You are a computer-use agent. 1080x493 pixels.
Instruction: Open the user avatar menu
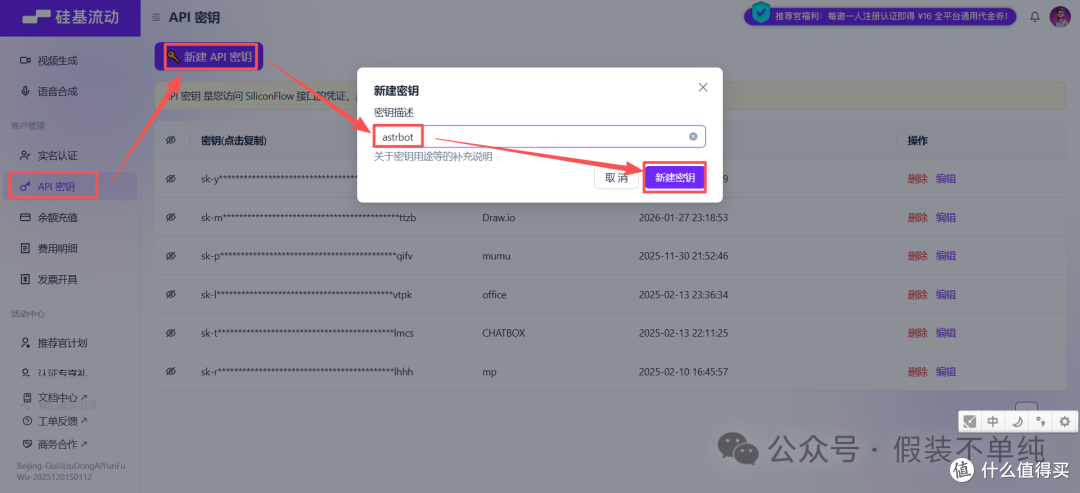point(1059,17)
